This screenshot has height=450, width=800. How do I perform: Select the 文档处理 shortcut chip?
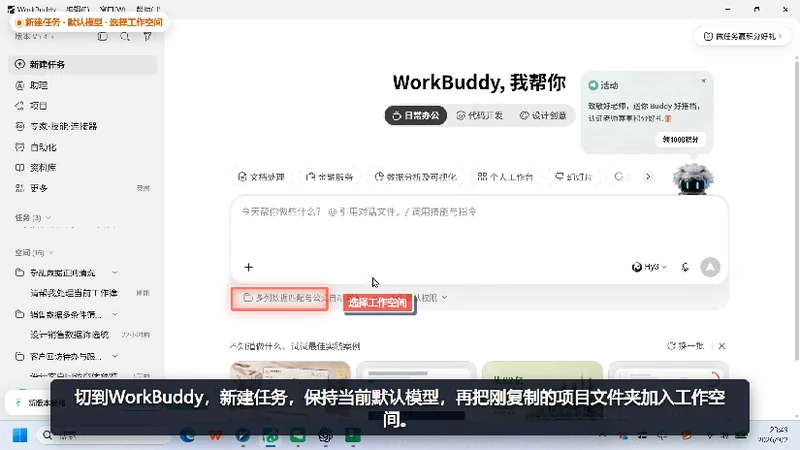point(261,177)
